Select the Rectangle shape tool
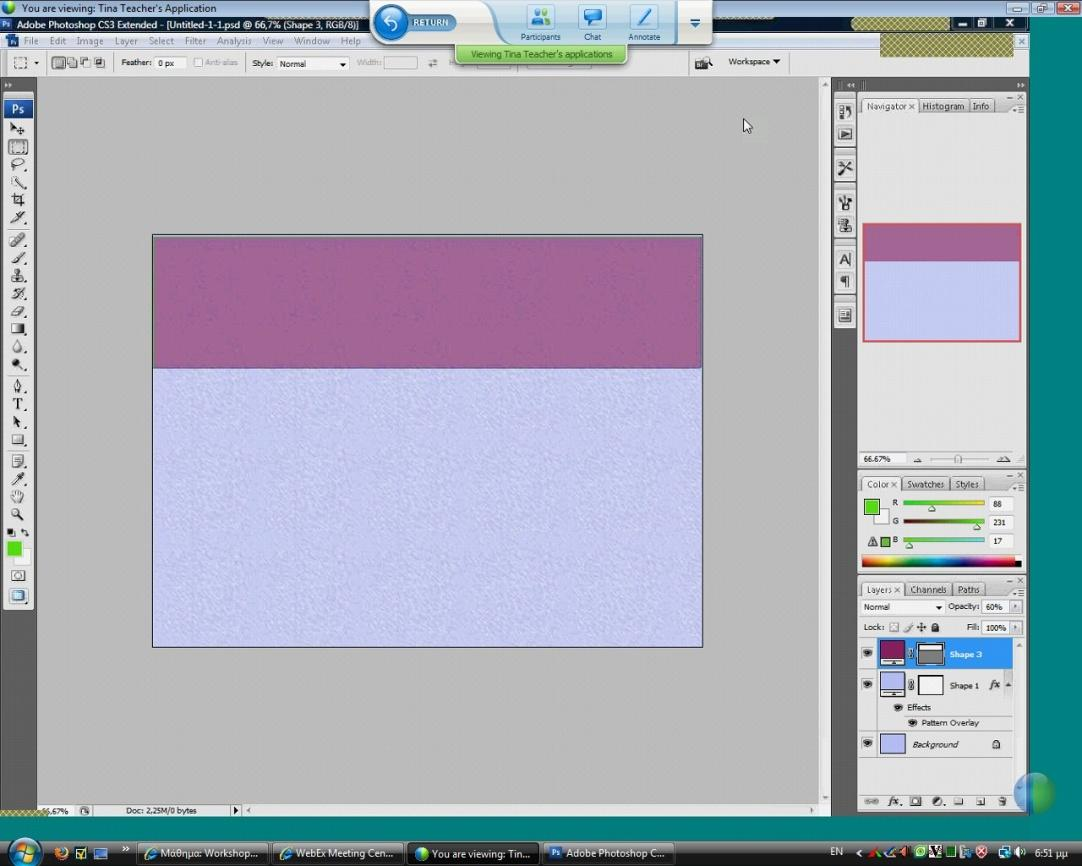Screen dimensions: 1082x866 pyautogui.click(x=17, y=440)
